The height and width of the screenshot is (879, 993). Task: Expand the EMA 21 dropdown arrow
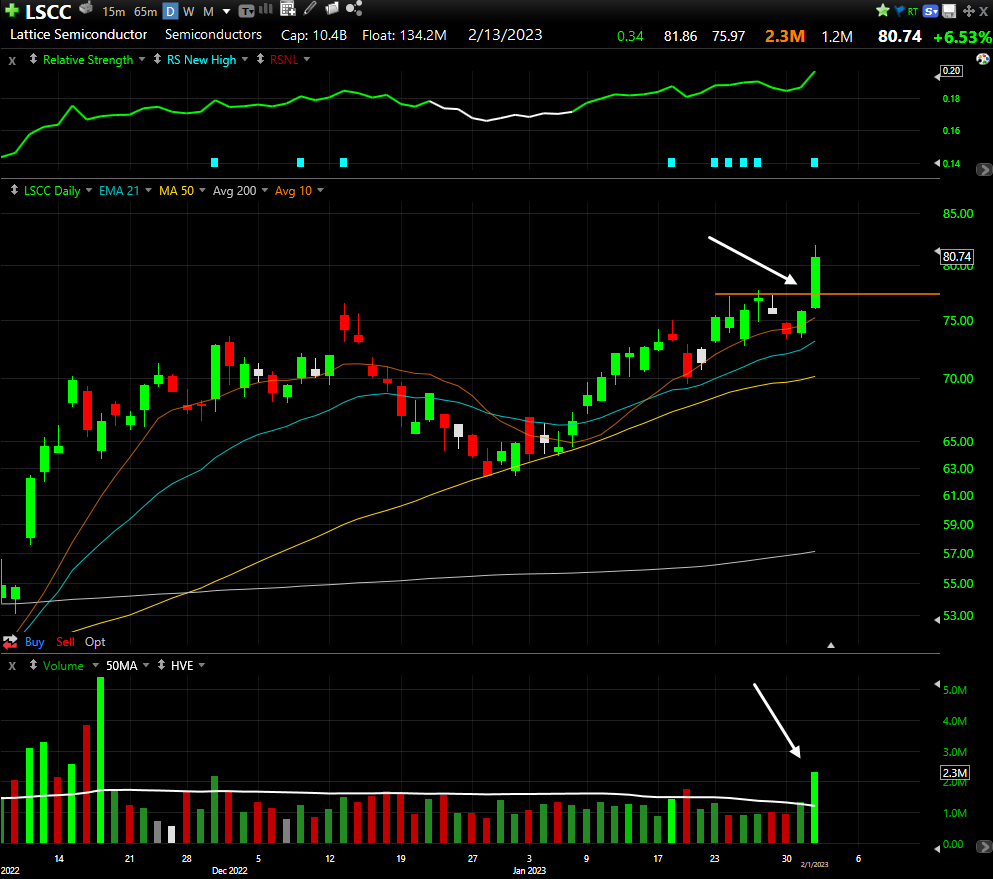pos(148,191)
